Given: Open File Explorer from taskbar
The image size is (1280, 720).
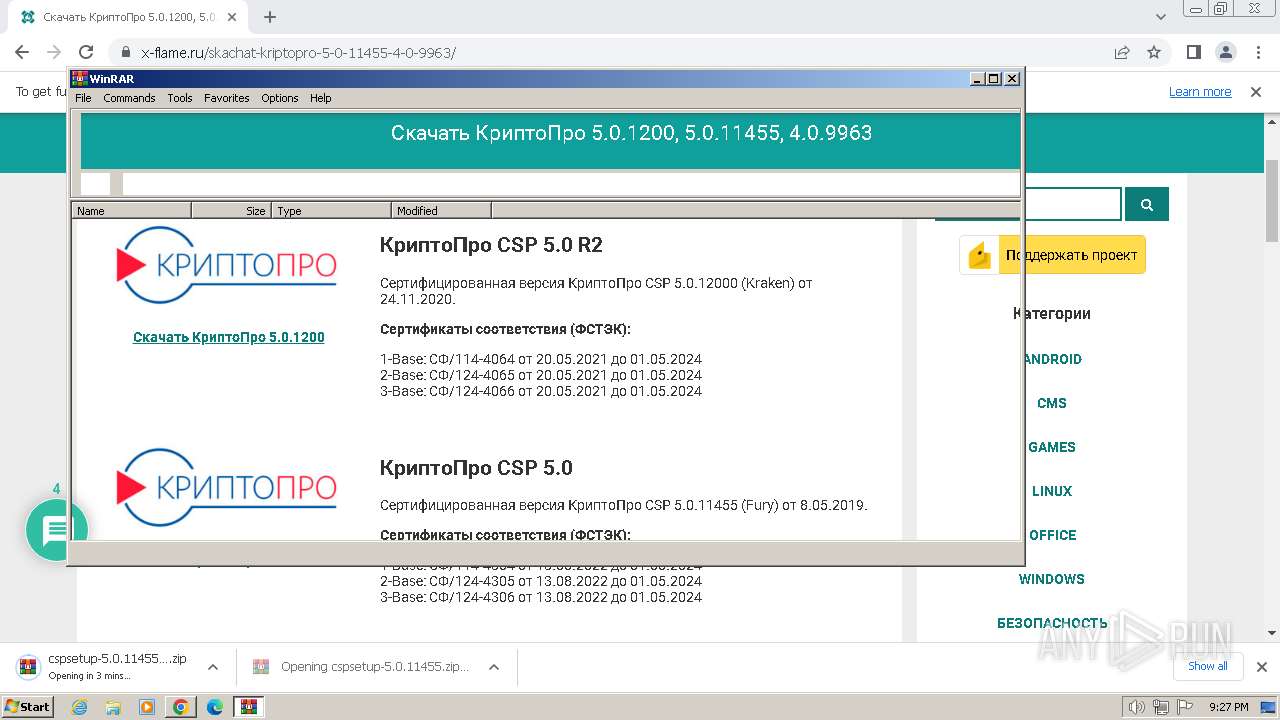Looking at the screenshot, I should pyautogui.click(x=113, y=707).
